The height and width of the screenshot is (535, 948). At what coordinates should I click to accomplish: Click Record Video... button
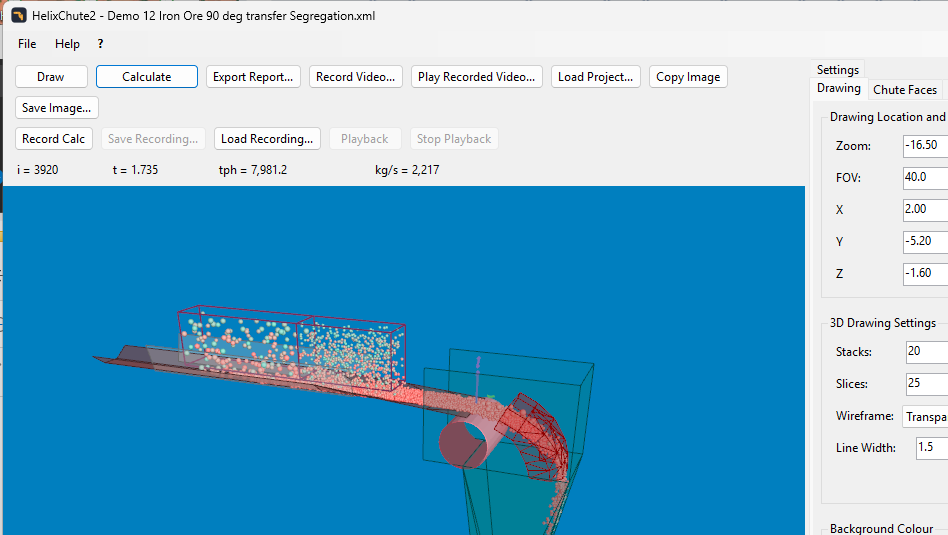356,77
